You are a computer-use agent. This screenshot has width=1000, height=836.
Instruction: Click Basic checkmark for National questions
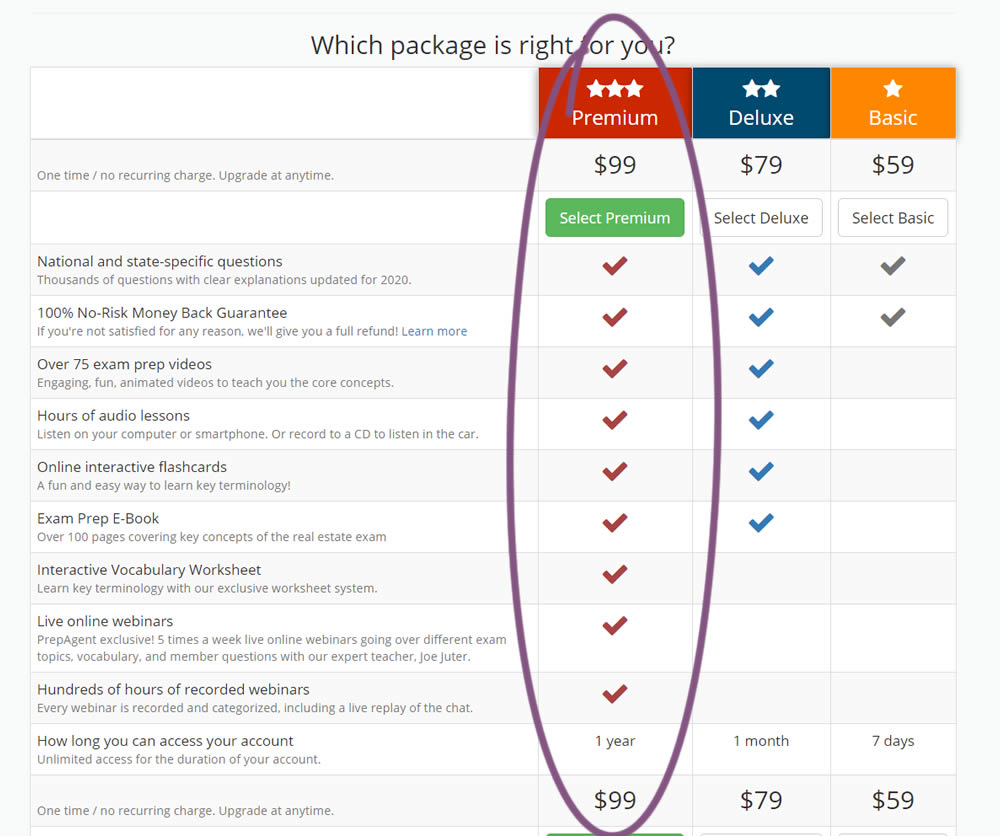(x=893, y=266)
